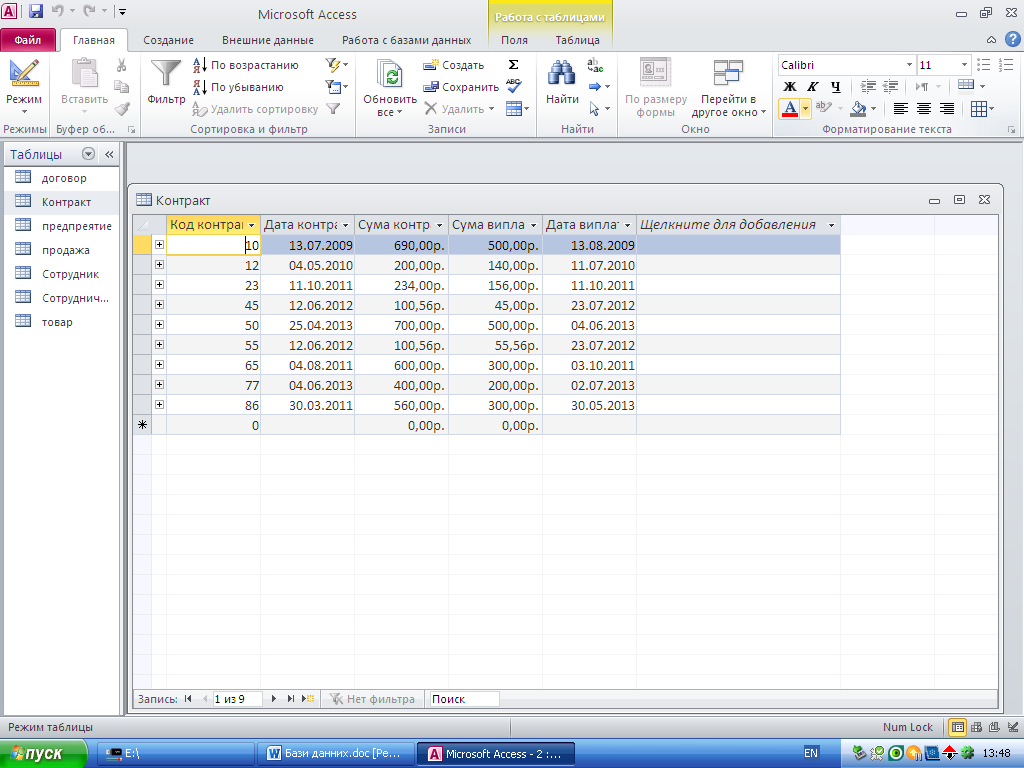The image size is (1024, 768).
Task: Open the Сума випла column dropdown arrow
Action: [534, 225]
